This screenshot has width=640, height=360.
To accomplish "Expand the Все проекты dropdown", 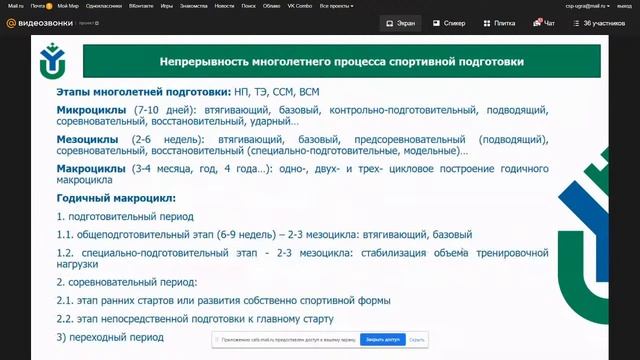I will pos(336,6).
